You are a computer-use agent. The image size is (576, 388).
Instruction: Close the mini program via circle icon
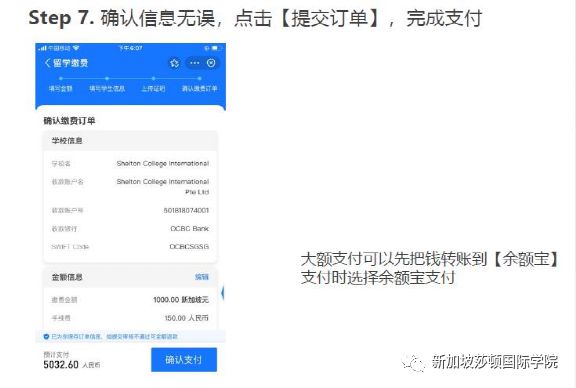211,63
